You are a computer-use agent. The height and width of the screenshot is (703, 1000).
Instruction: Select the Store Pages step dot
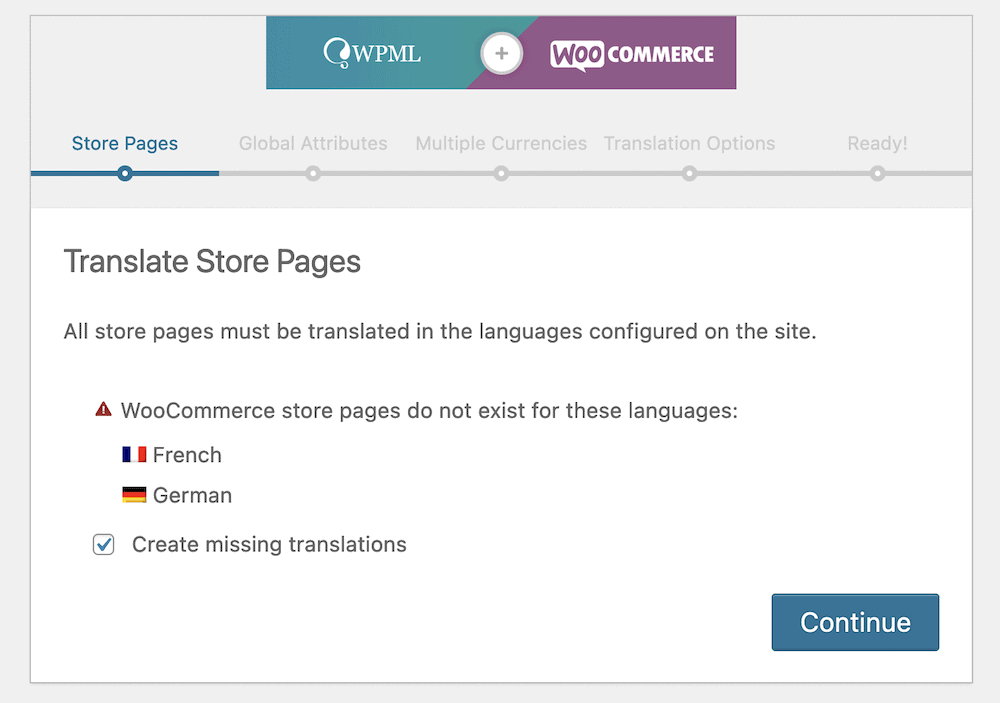point(125,174)
